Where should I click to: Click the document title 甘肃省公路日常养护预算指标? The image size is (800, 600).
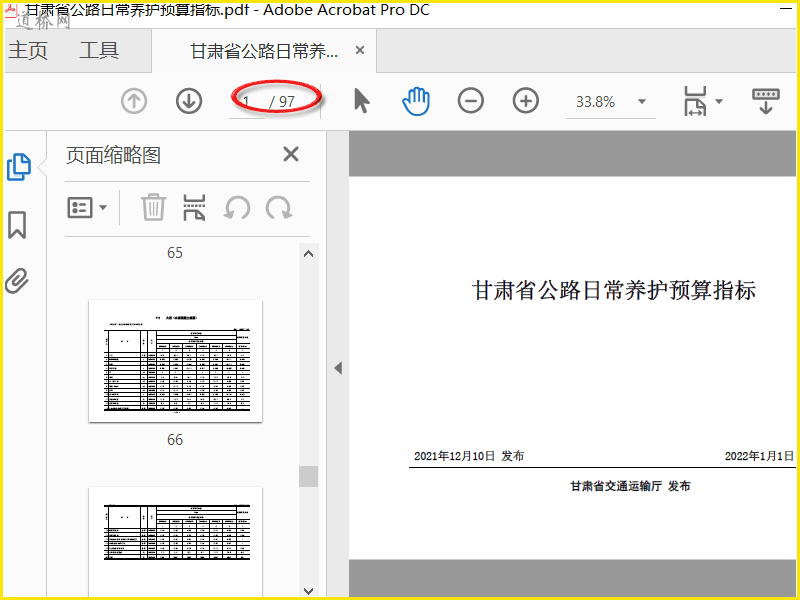pyautogui.click(x=614, y=290)
